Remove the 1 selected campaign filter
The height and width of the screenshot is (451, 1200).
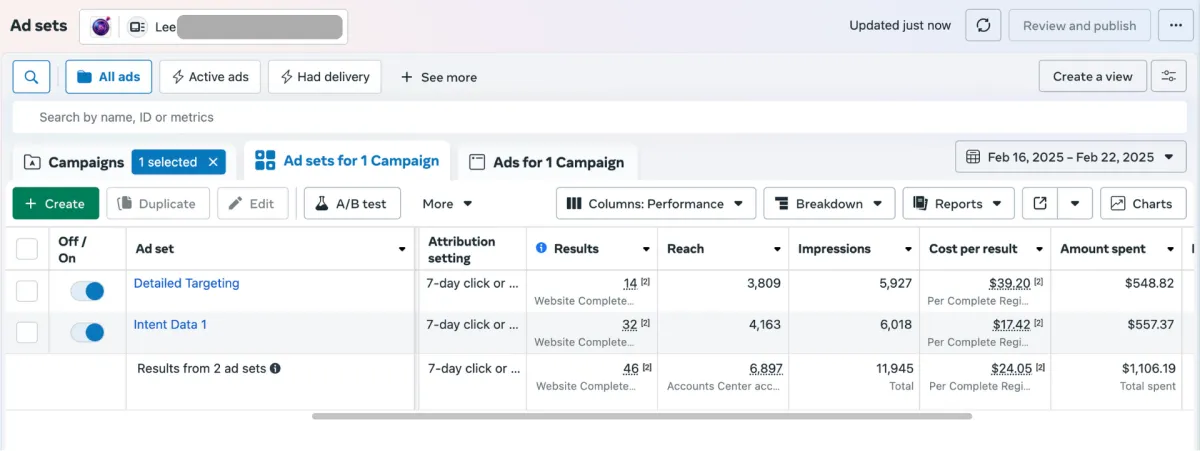pyautogui.click(x=213, y=162)
